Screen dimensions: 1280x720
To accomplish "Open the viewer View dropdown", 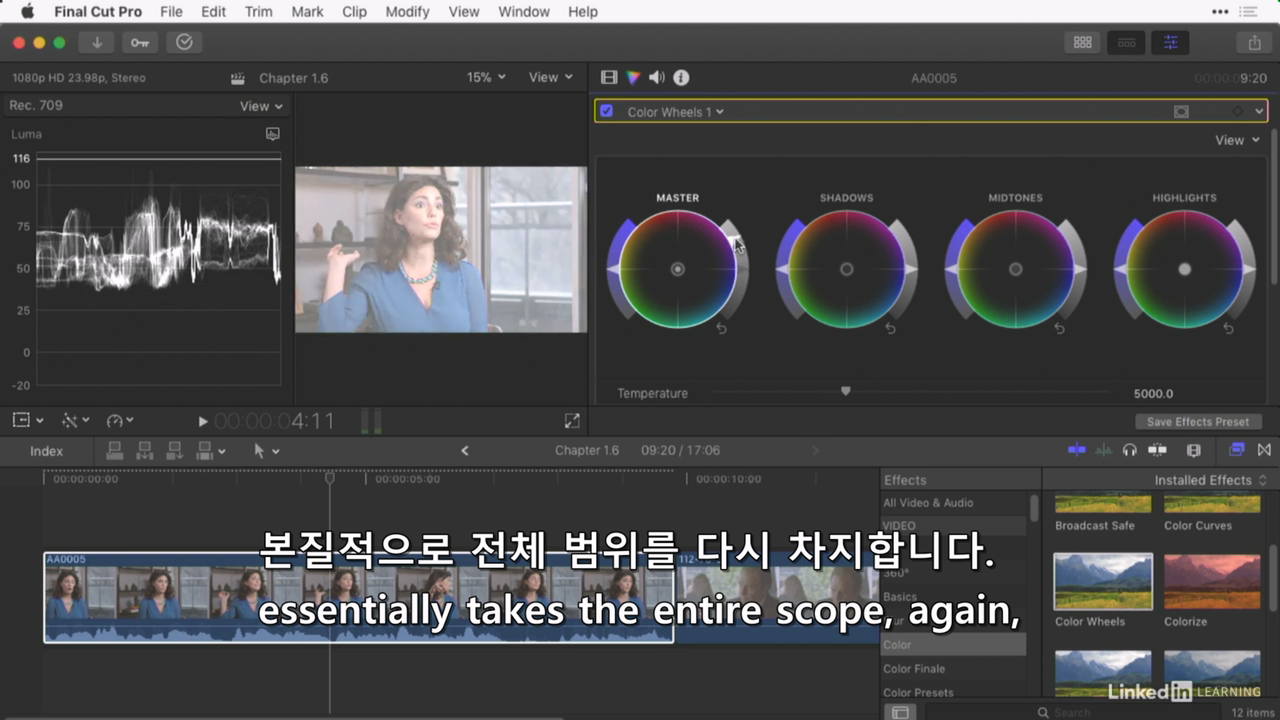I will 551,77.
